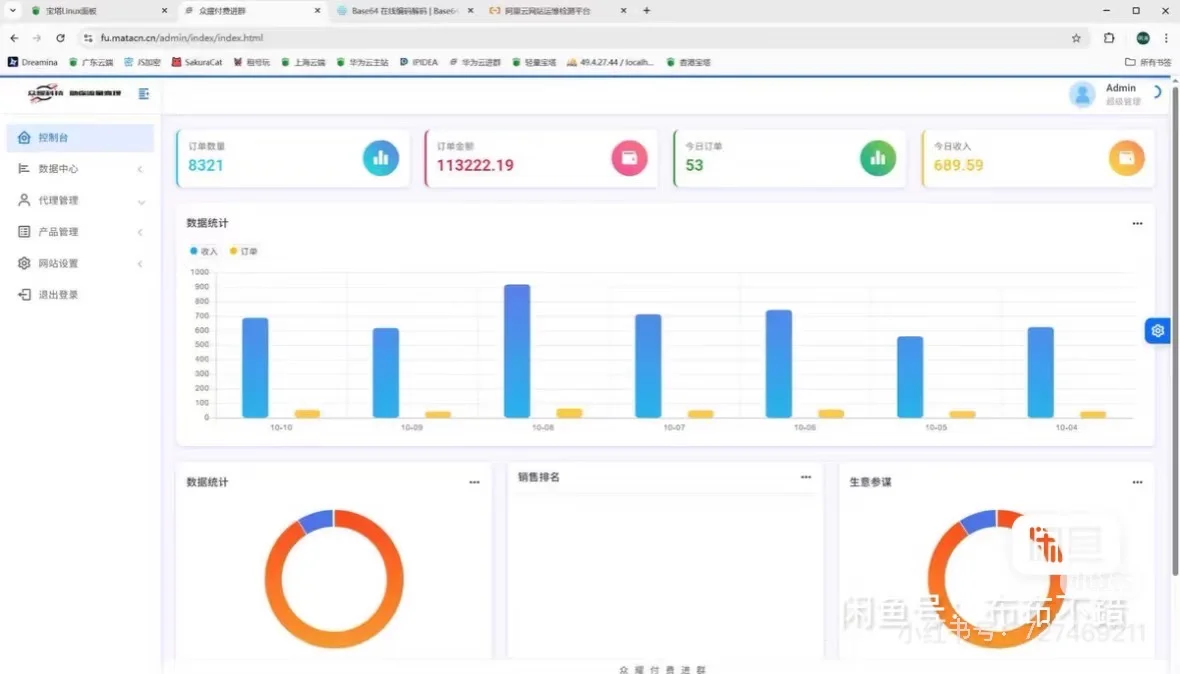Click the blue bar-chart icon on 订单数量 card

click(381, 157)
